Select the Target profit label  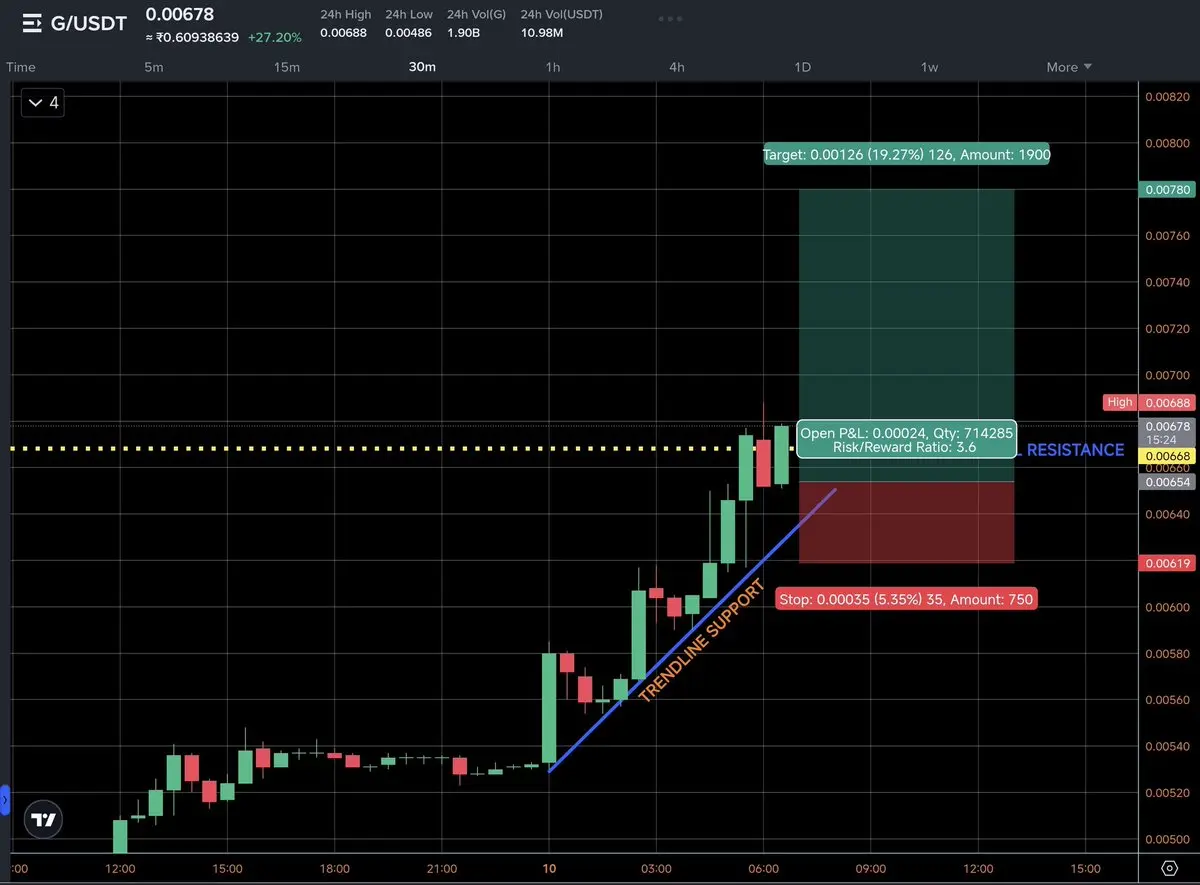pyautogui.click(x=906, y=154)
